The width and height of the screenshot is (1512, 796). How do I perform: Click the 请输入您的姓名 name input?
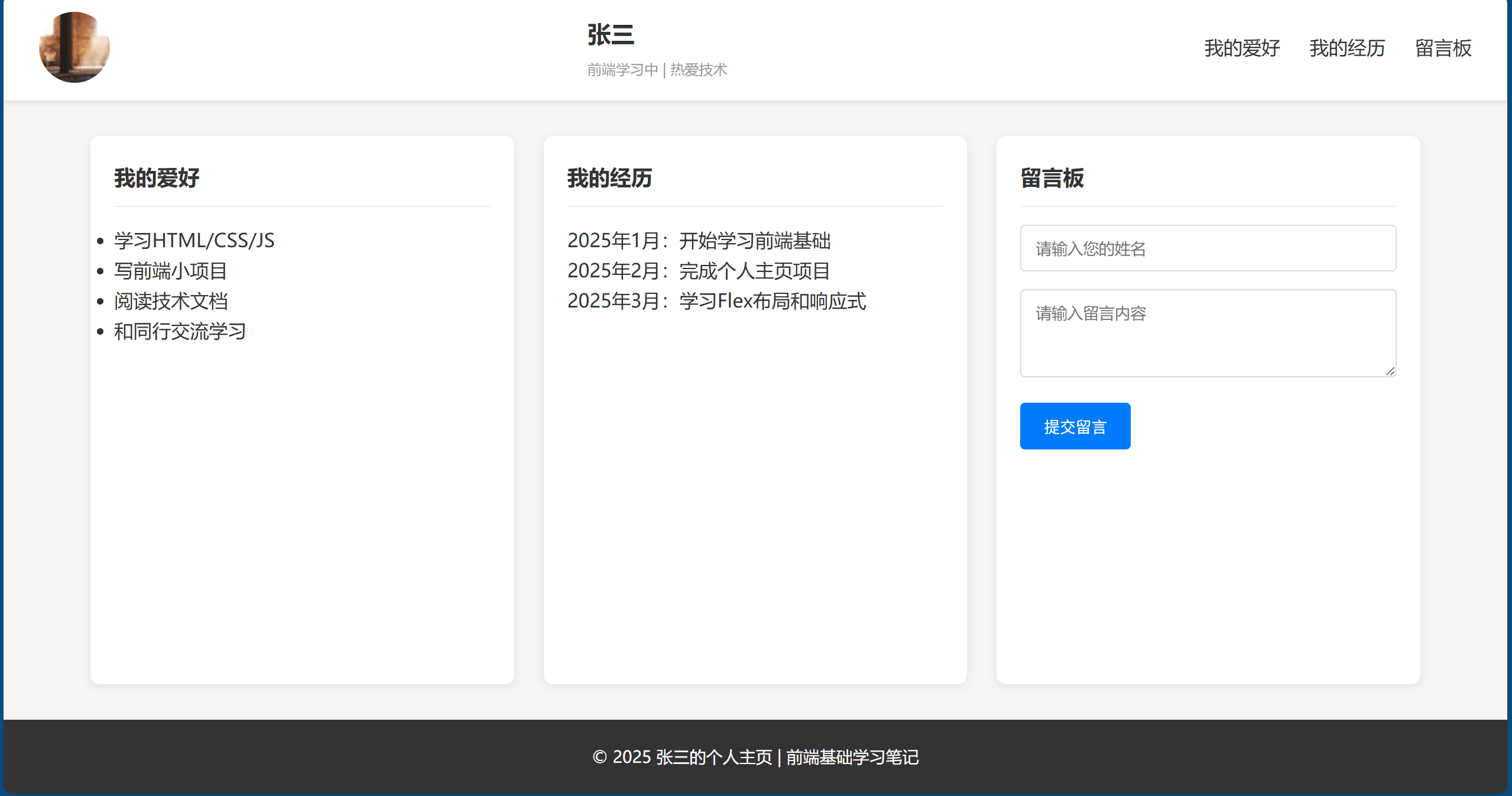(1208, 248)
